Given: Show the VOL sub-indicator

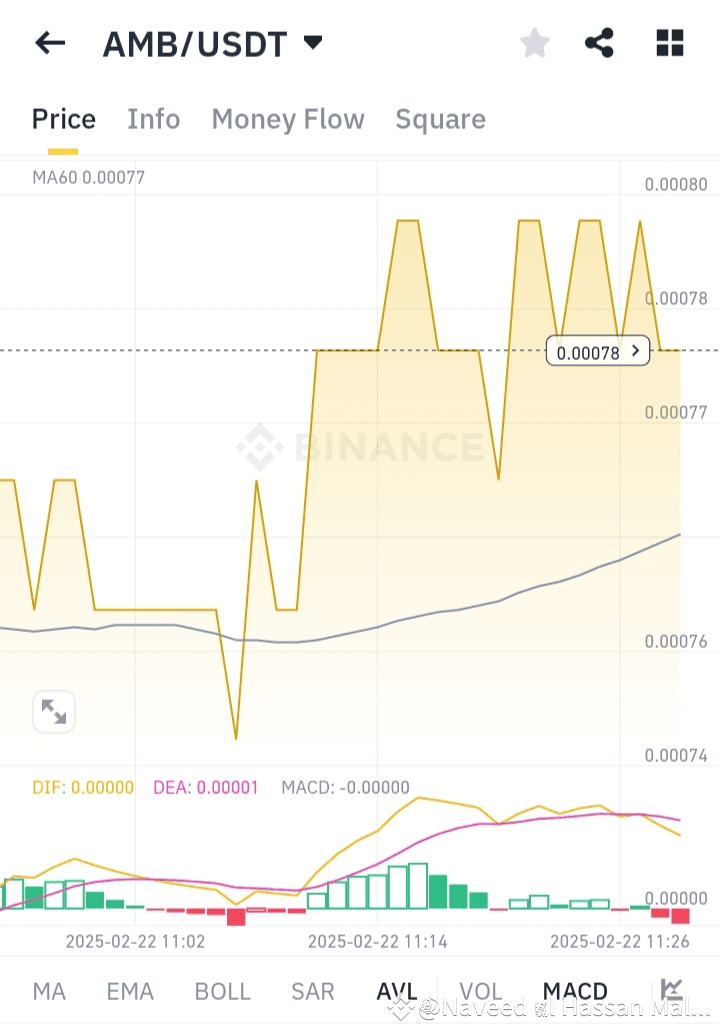Looking at the screenshot, I should pyautogui.click(x=481, y=991).
